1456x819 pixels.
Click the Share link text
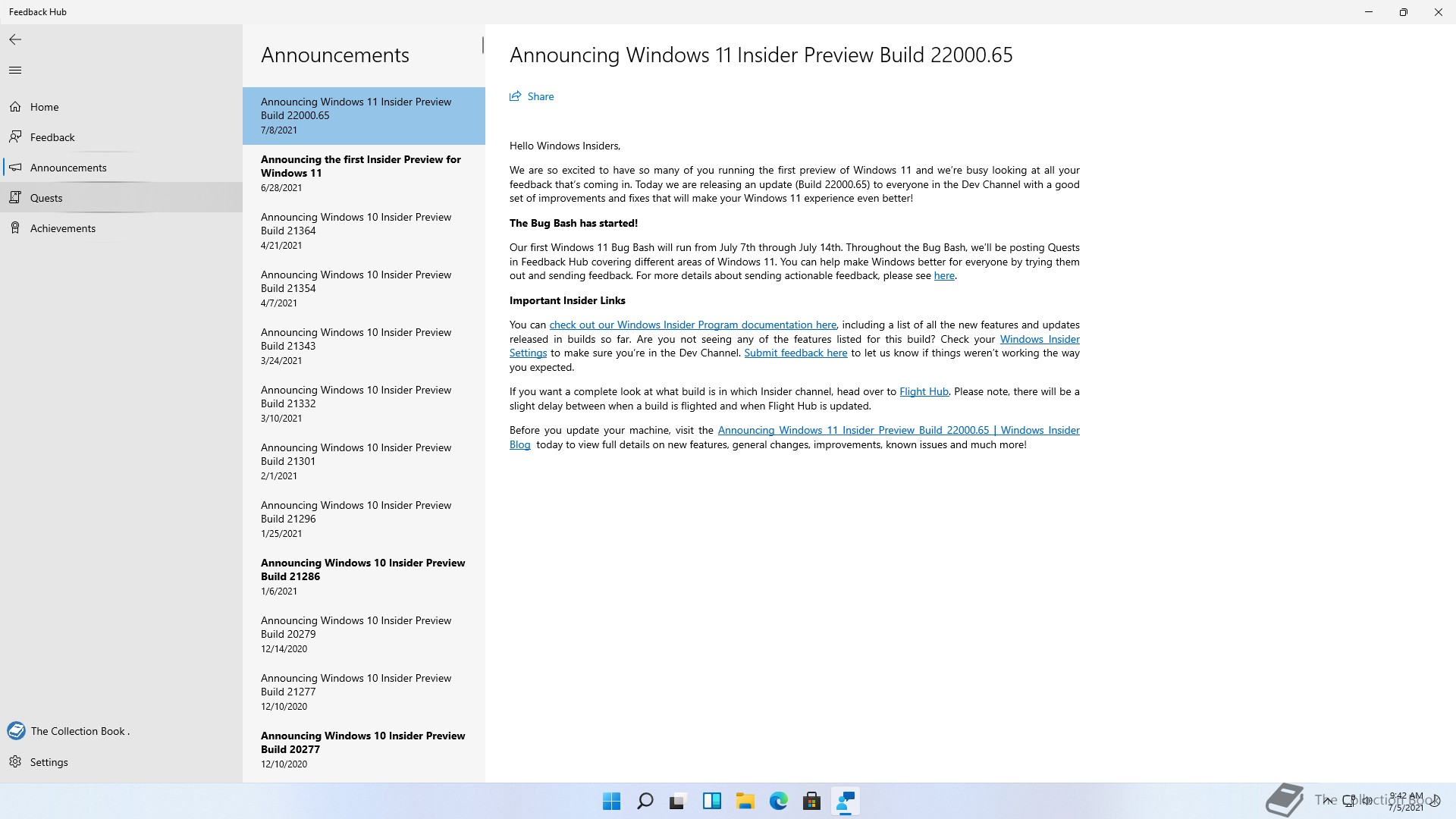coord(541,96)
